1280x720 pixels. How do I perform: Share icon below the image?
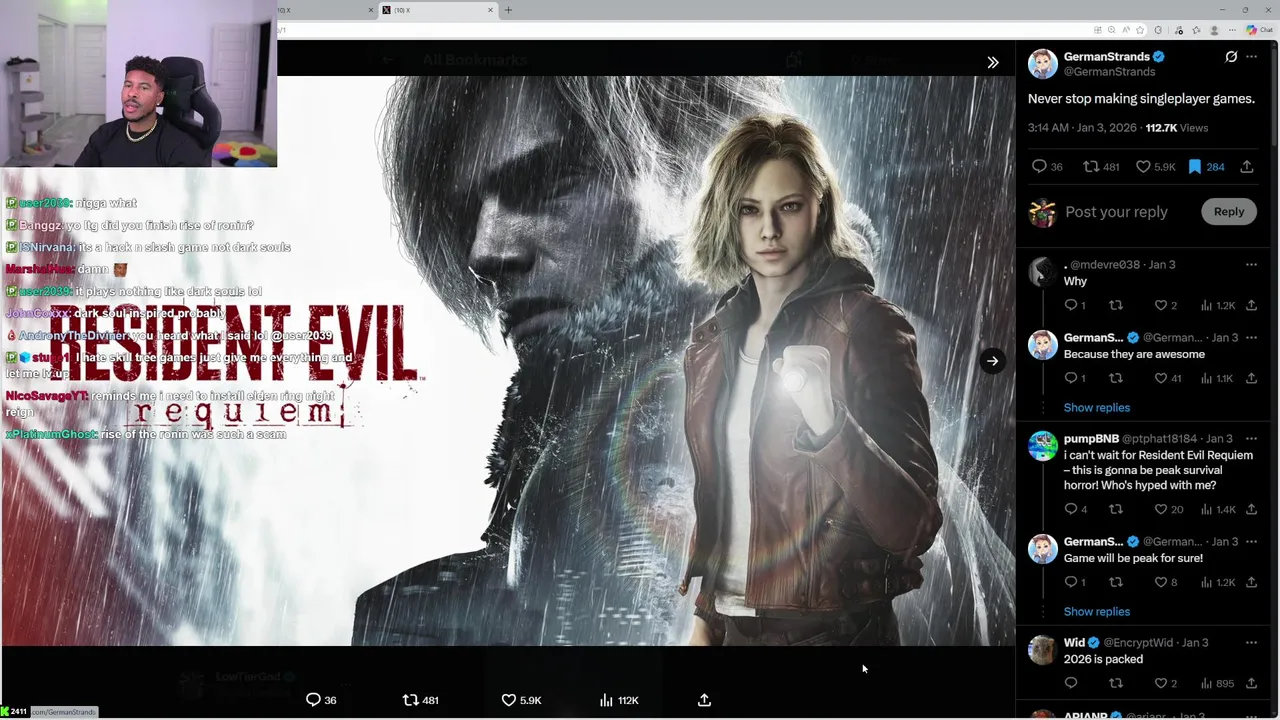704,700
